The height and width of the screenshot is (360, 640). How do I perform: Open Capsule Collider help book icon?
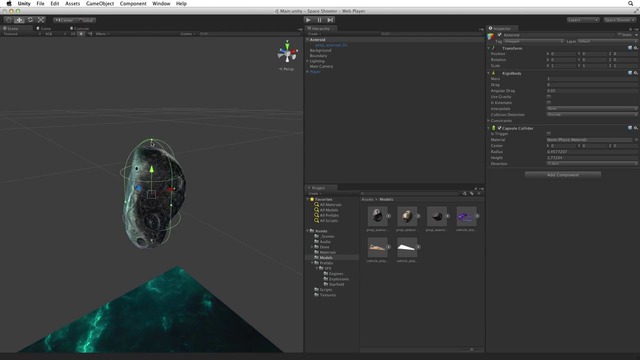coord(630,128)
